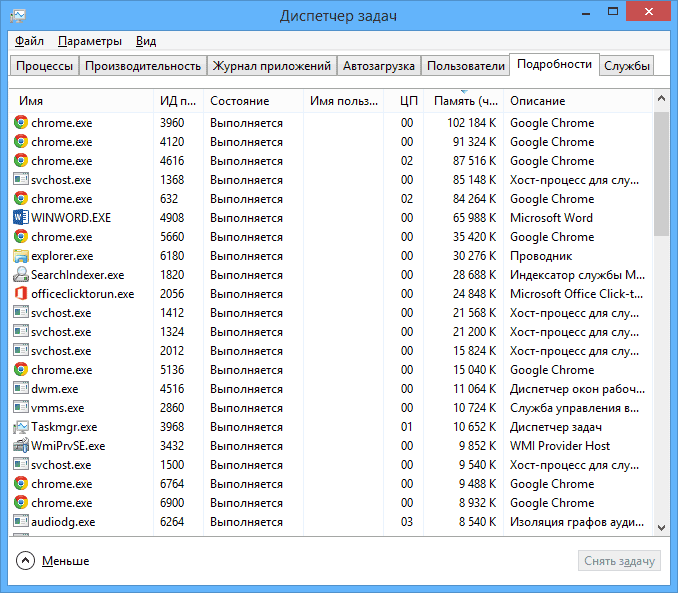The image size is (678, 593).
Task: Click the officeclicktorun.exe Office icon
Action: point(20,294)
